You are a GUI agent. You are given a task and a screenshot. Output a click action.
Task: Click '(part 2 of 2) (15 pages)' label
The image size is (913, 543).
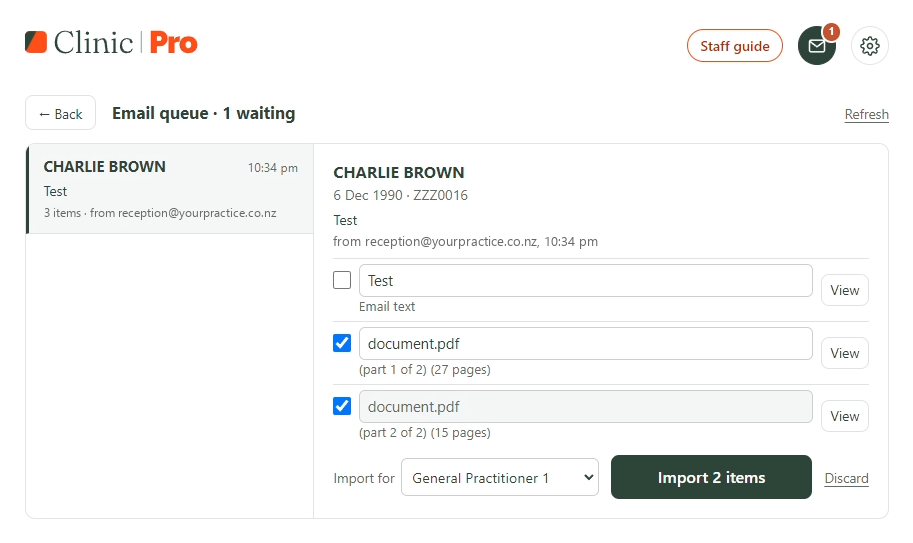click(x=425, y=432)
